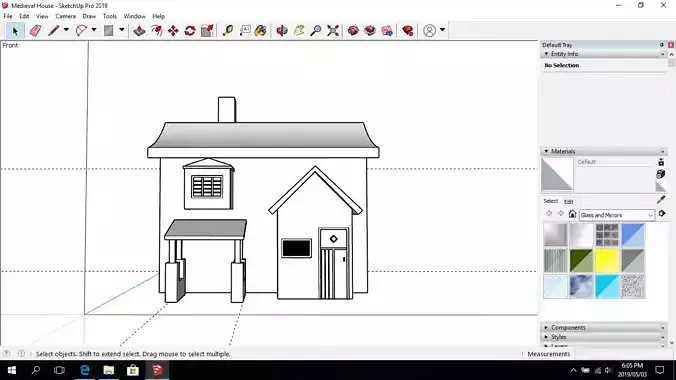Open Microsoft Edge from taskbar
This screenshot has width=676, height=380.
(85, 370)
